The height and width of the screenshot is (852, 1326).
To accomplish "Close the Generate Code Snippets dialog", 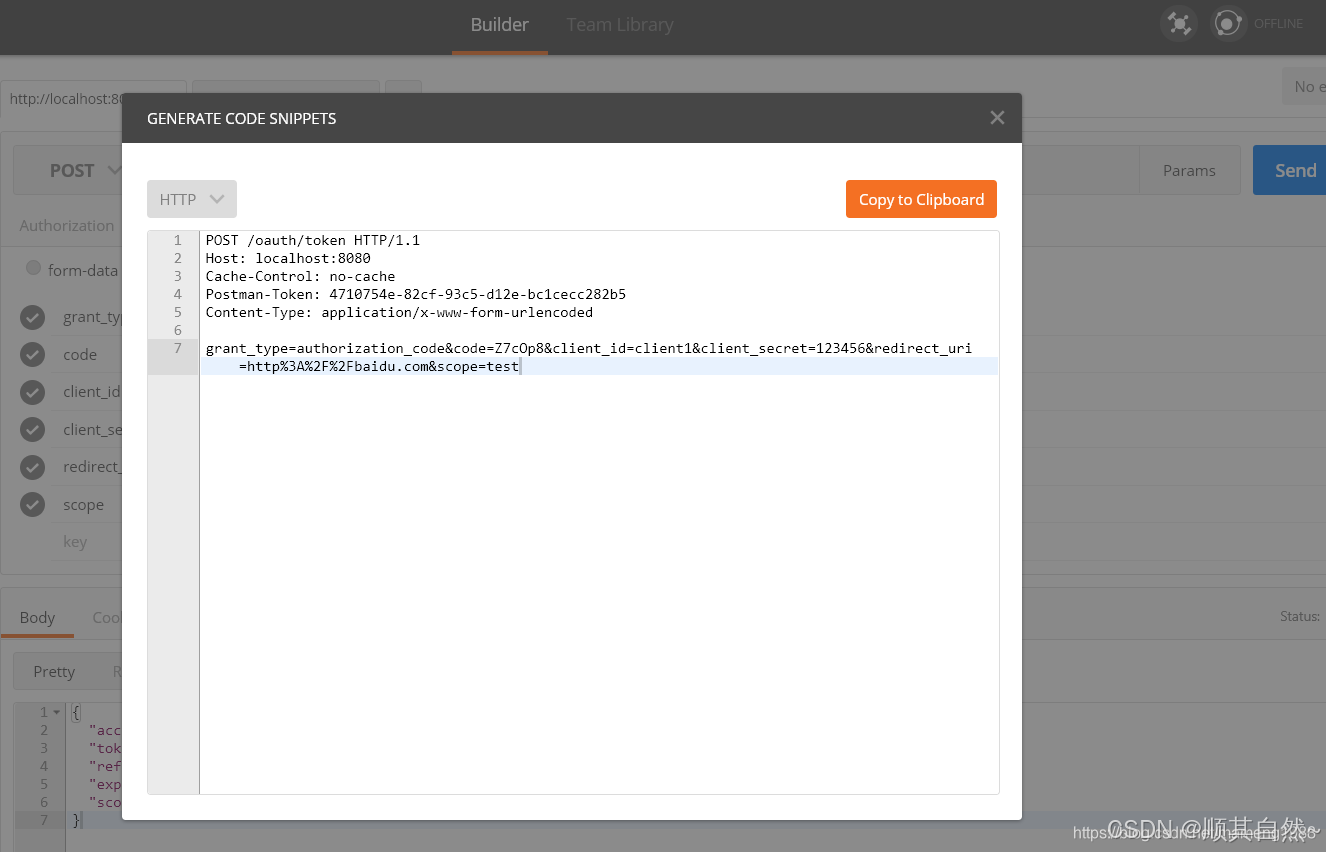I will tap(996, 117).
